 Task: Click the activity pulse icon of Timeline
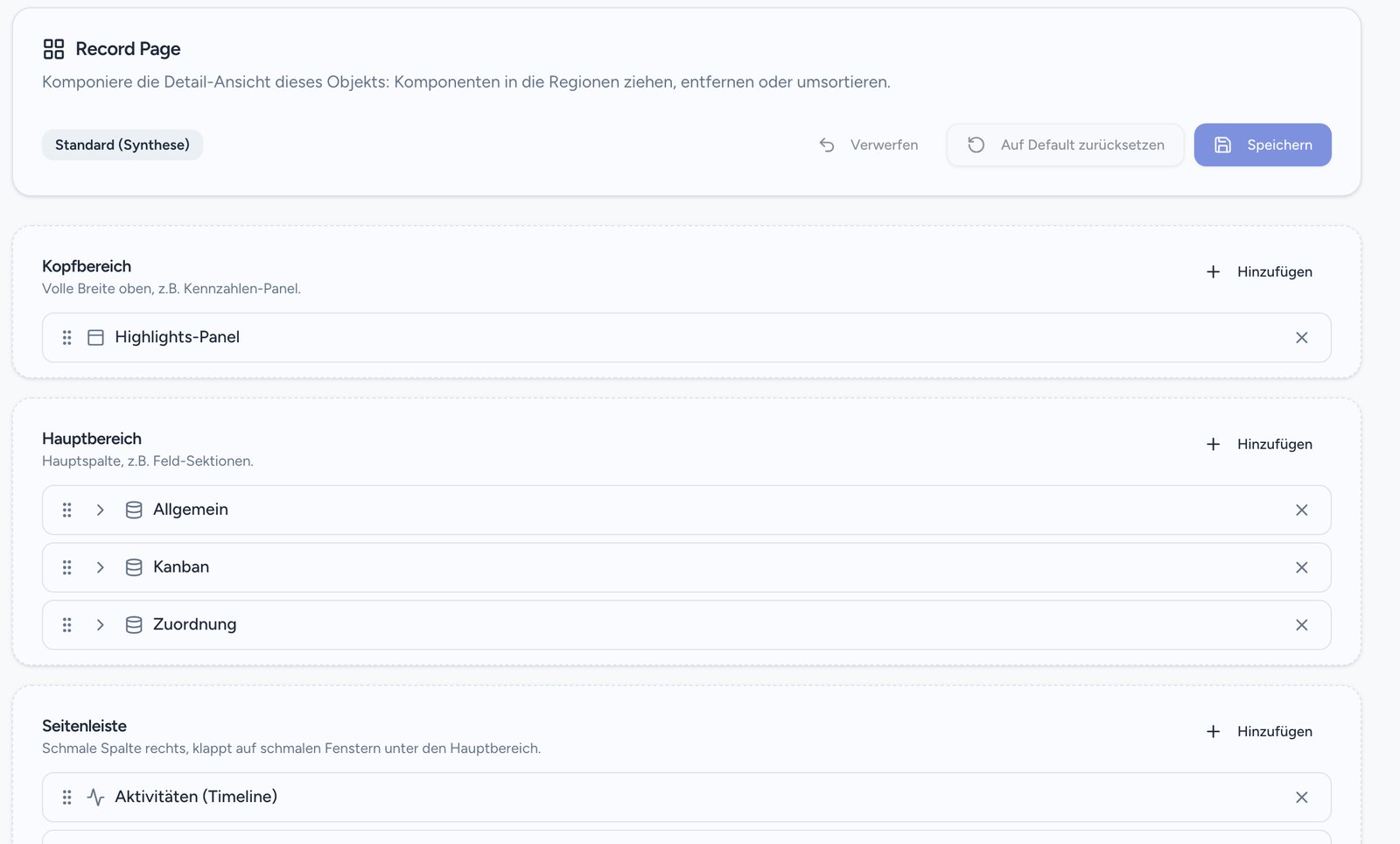pyautogui.click(x=96, y=798)
